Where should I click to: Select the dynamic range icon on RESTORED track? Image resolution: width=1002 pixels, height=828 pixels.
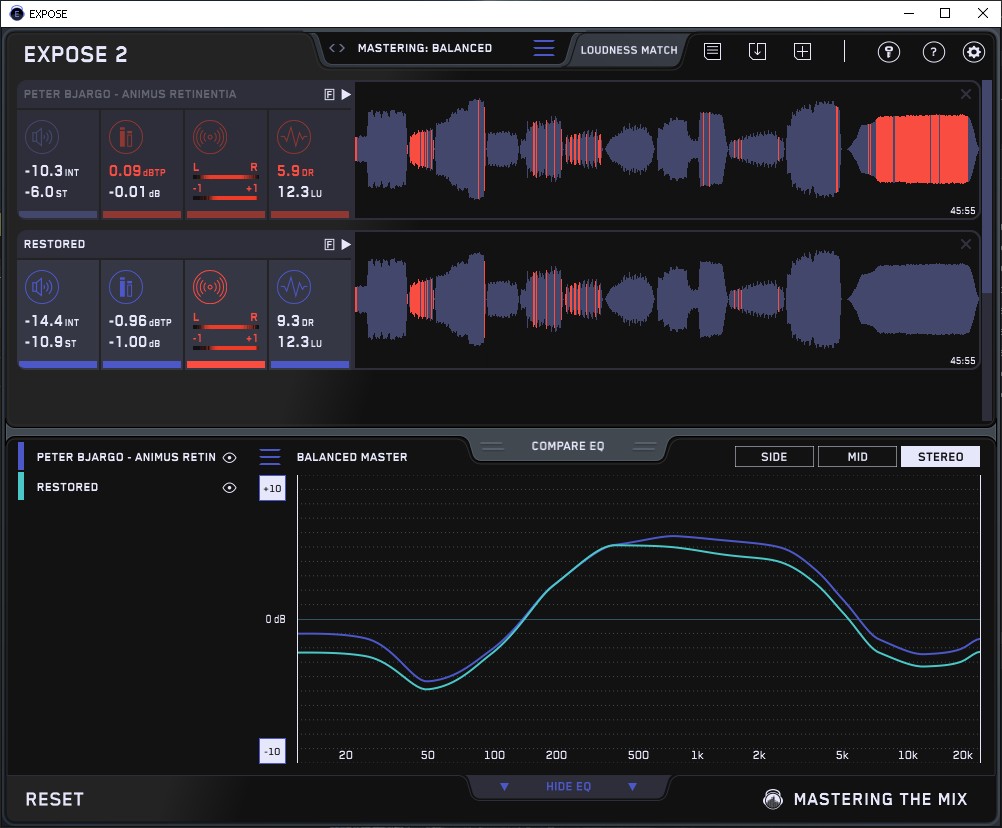(294, 287)
